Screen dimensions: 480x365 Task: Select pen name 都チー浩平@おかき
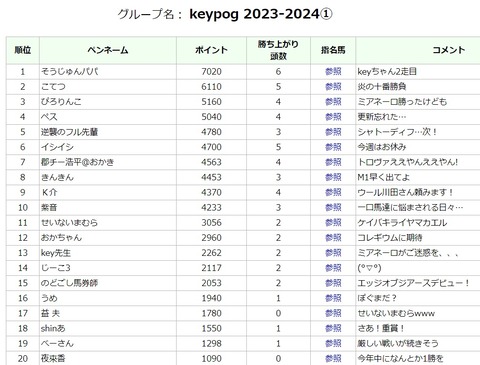(x=77, y=162)
